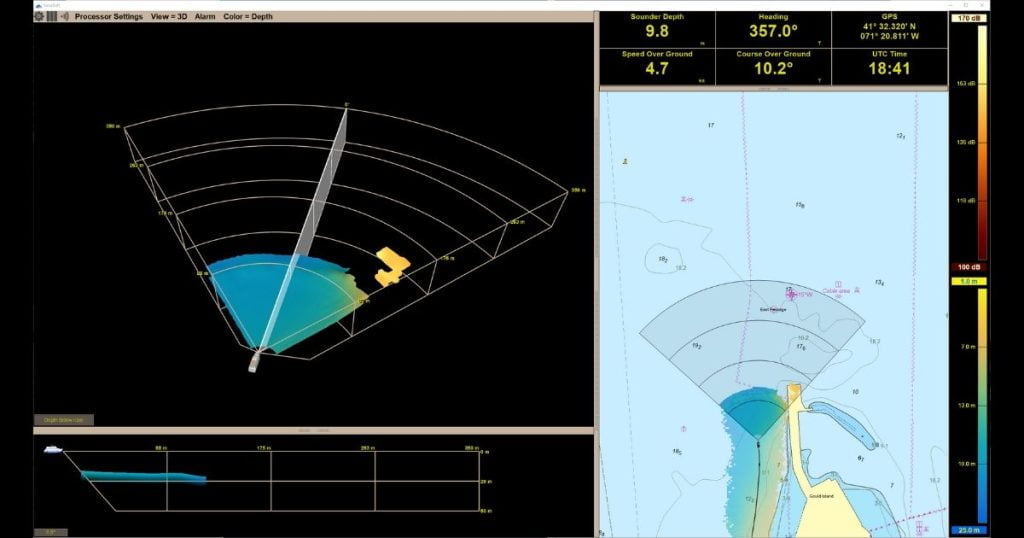1024x538 pixels.
Task: Open the settings gear icon
Action: [39, 17]
